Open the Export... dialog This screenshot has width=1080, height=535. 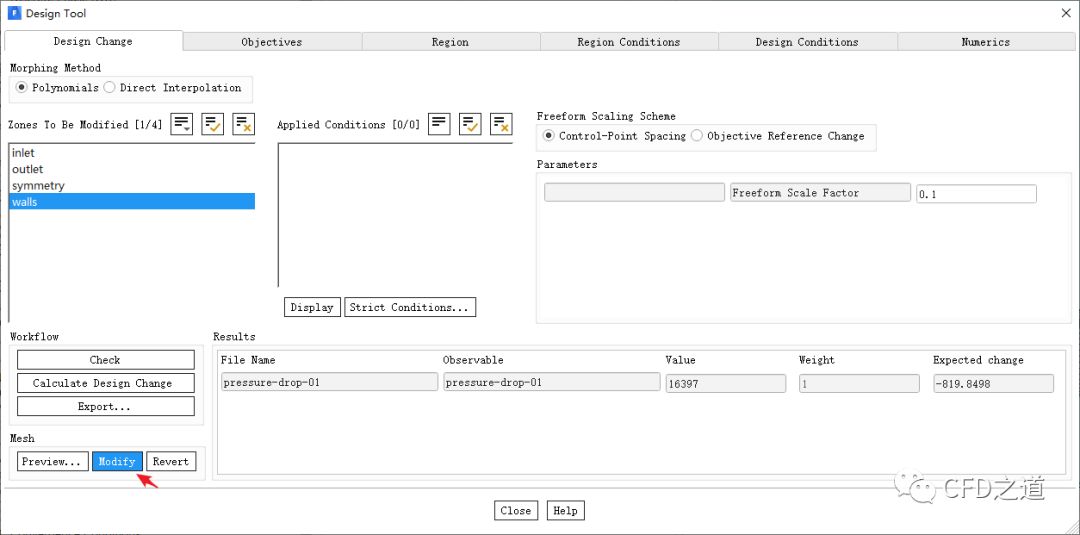[105, 407]
